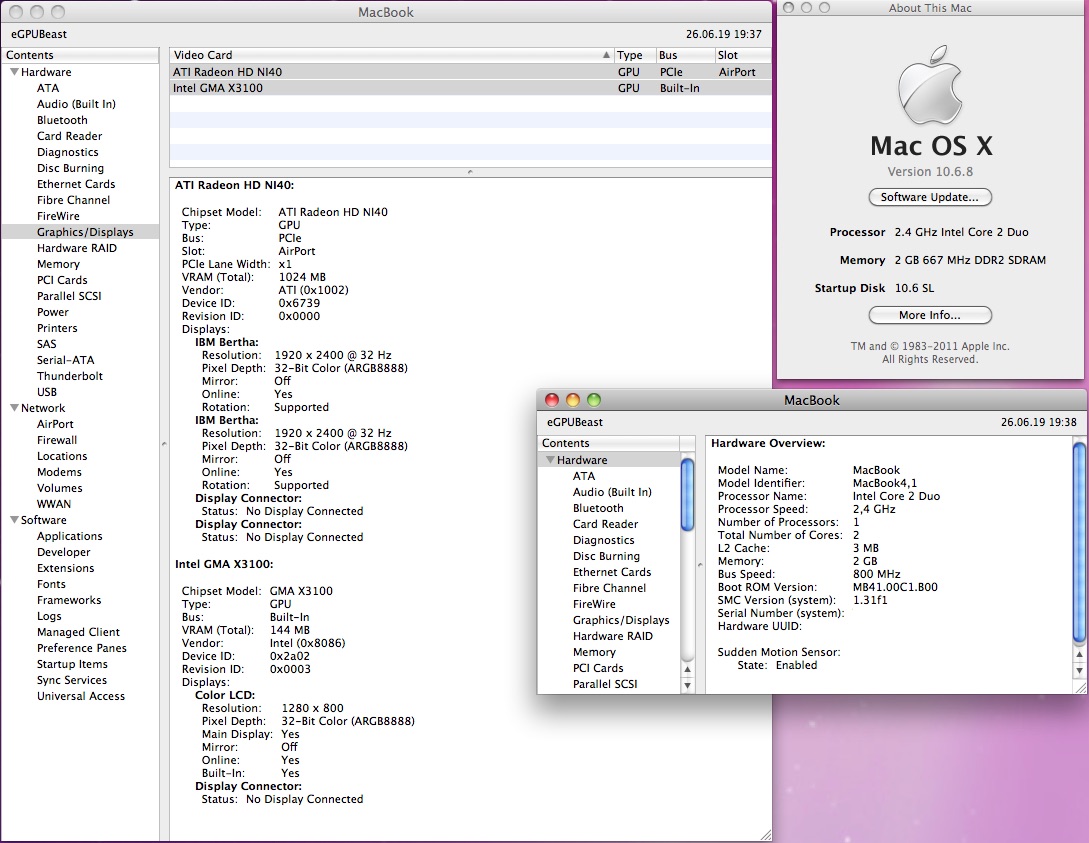
Task: Select Printers in sidebar
Action: [57, 328]
